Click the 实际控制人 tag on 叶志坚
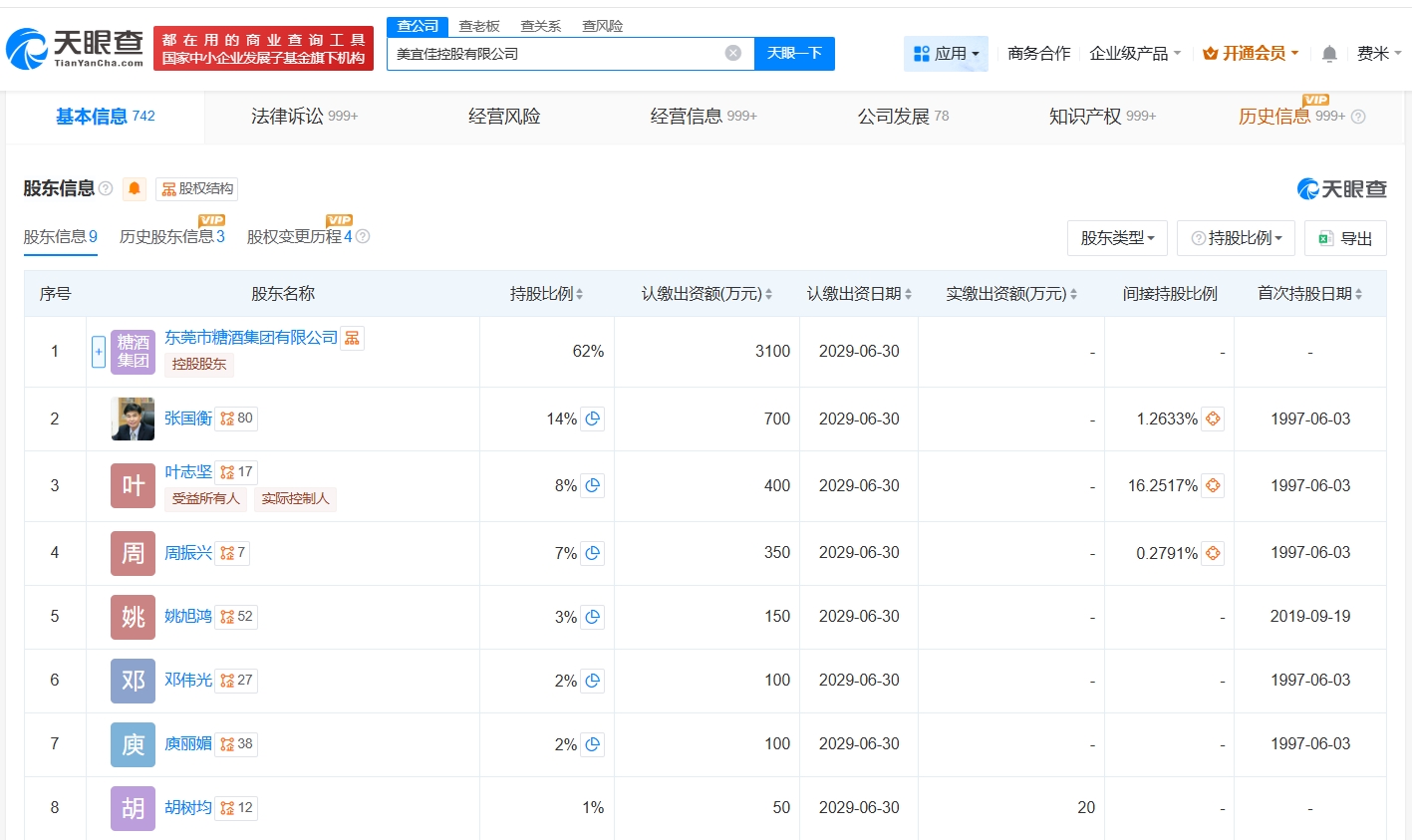Viewport: 1412px width, 840px height. [x=295, y=498]
